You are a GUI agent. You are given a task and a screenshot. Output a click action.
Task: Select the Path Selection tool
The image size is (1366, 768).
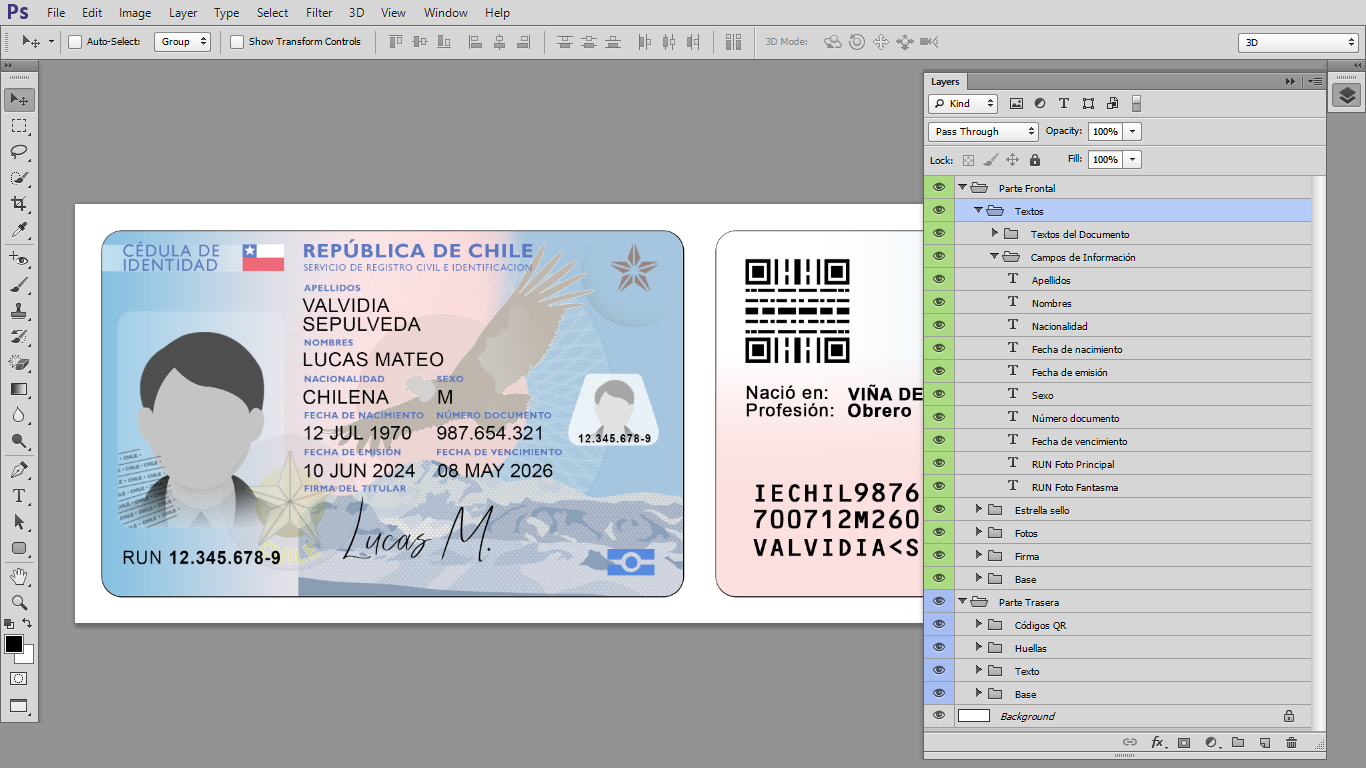(x=19, y=522)
